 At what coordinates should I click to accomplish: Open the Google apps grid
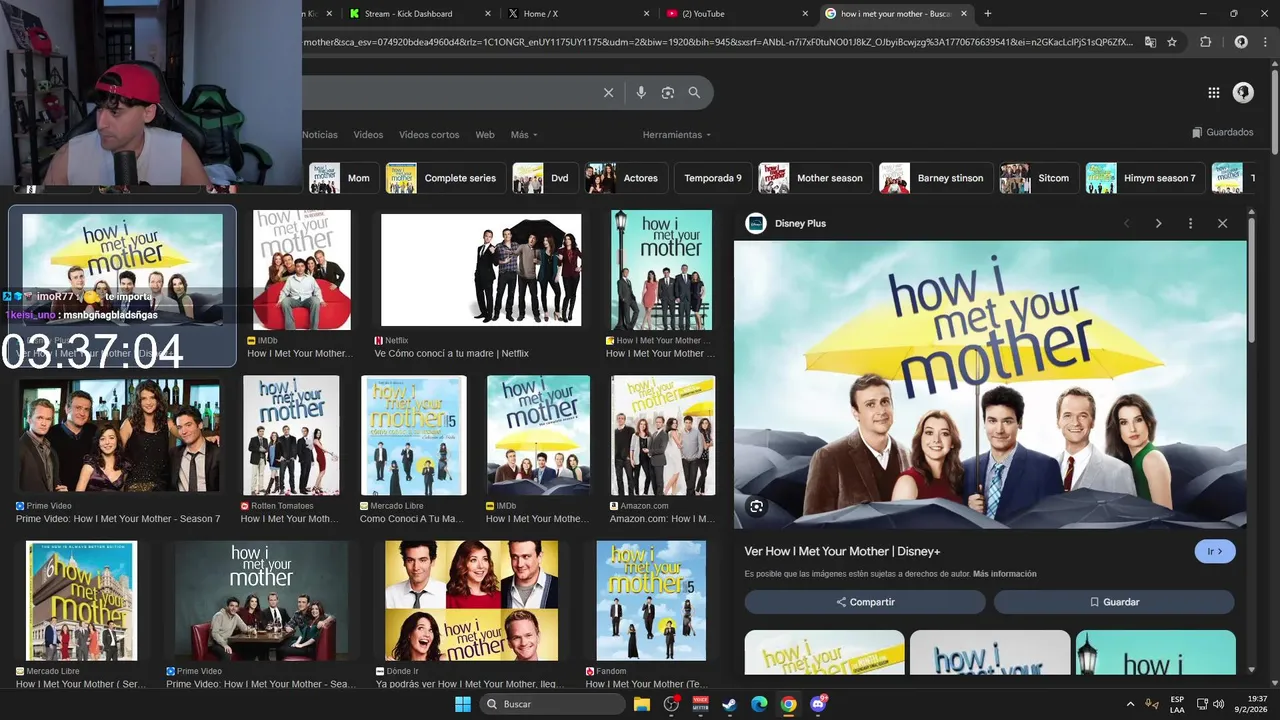(1214, 93)
